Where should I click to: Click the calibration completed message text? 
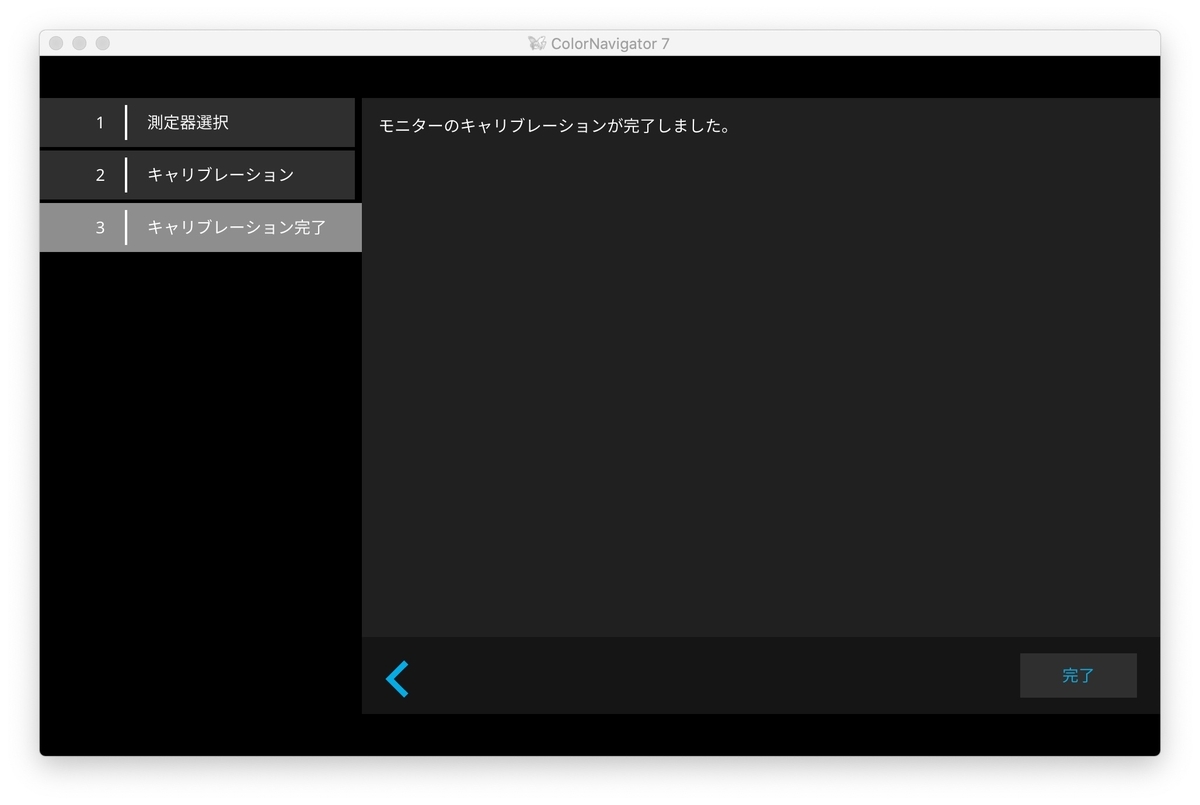click(x=555, y=127)
